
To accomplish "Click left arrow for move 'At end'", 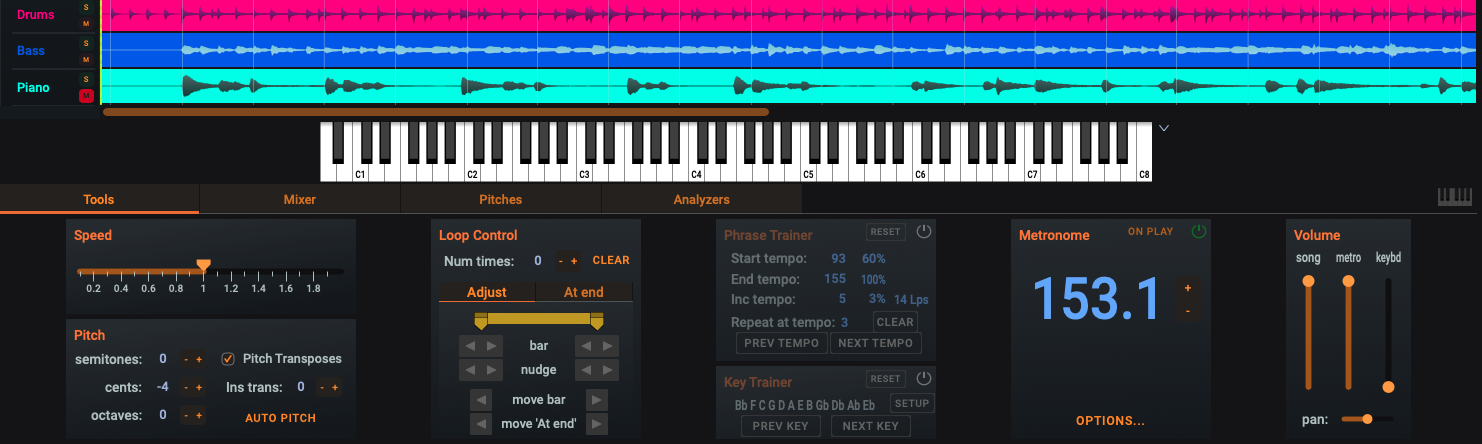I will point(481,424).
